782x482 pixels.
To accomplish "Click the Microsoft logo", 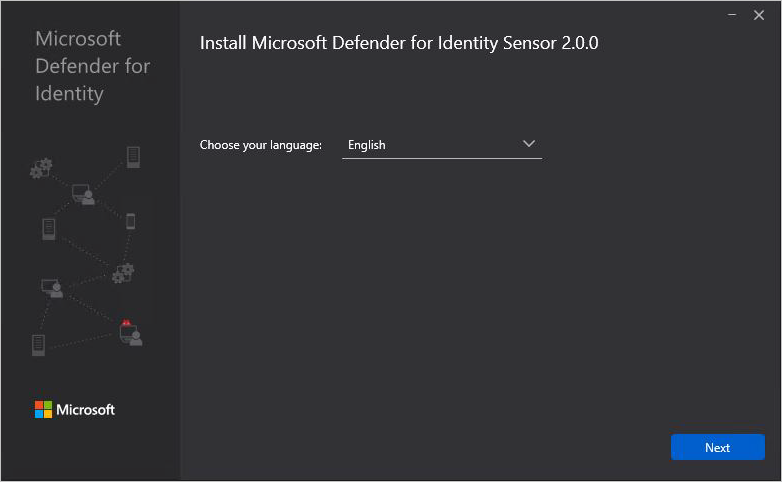I will point(75,410).
